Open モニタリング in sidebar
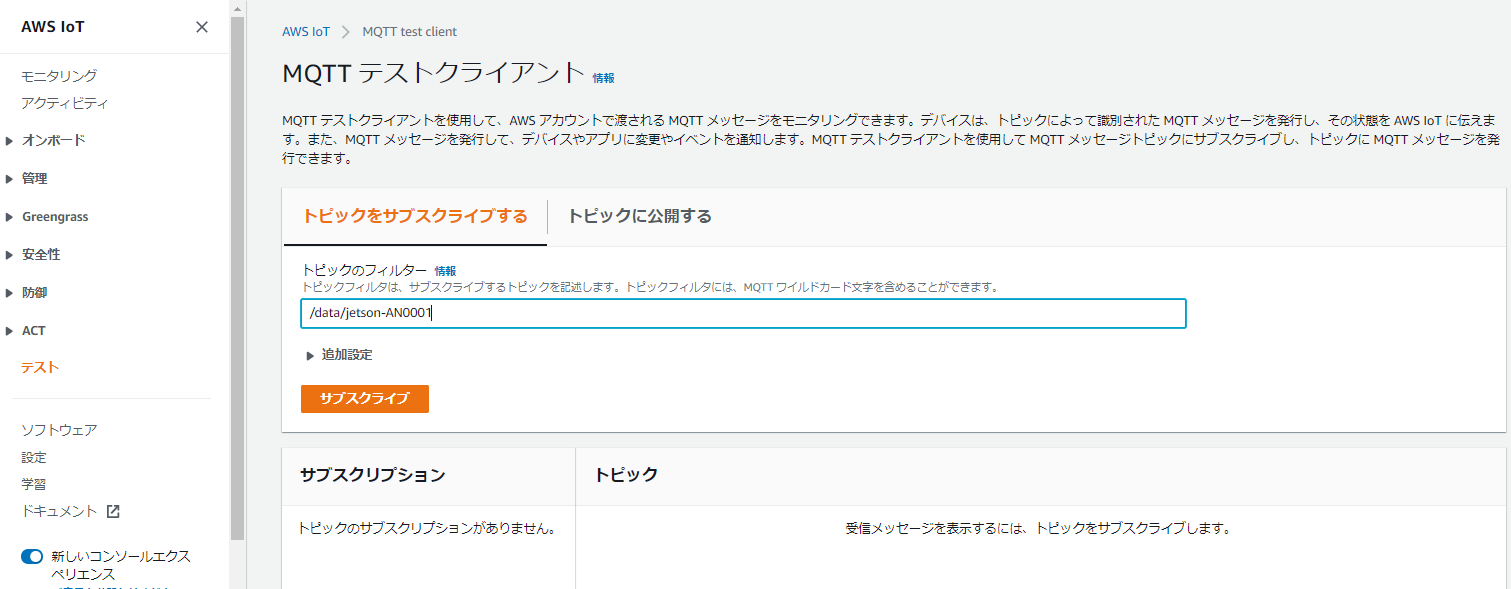This screenshot has width=1511, height=589. pyautogui.click(x=59, y=76)
